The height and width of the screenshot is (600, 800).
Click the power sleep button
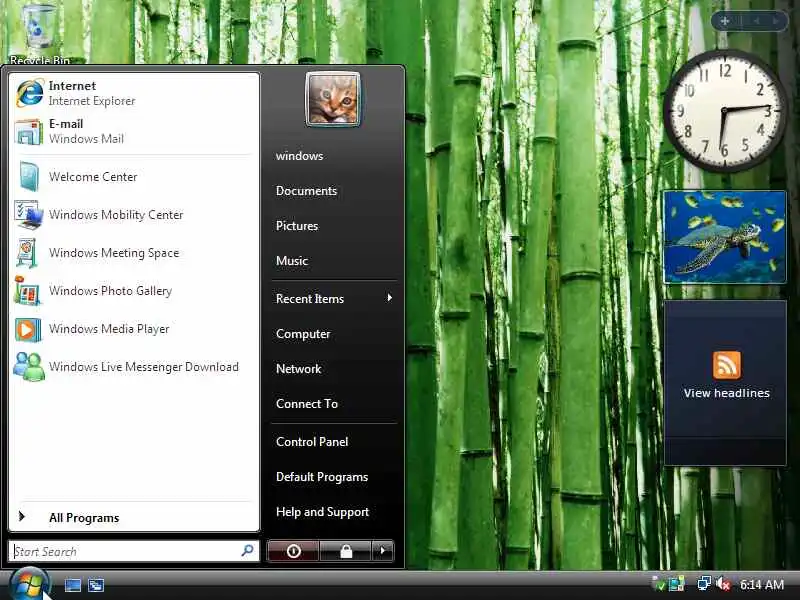pyautogui.click(x=293, y=551)
